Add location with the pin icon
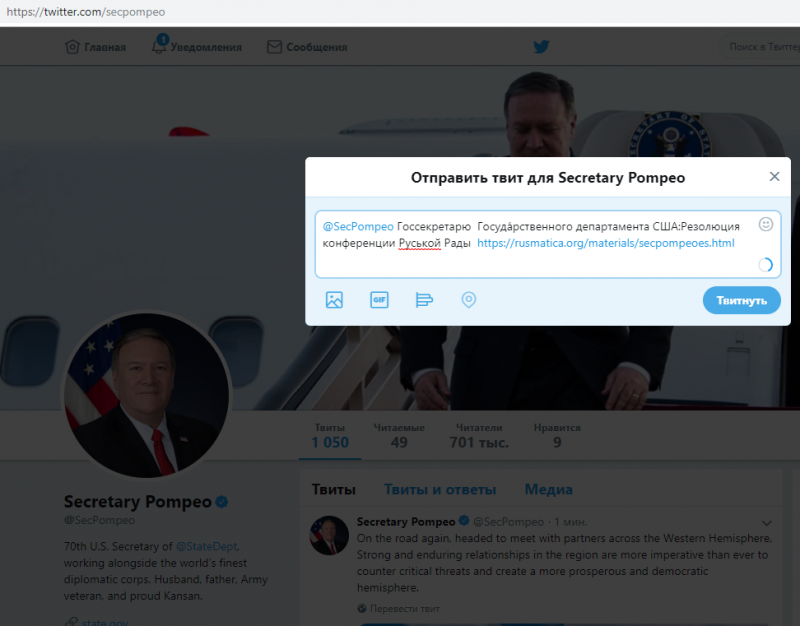This screenshot has width=800, height=626. (468, 299)
